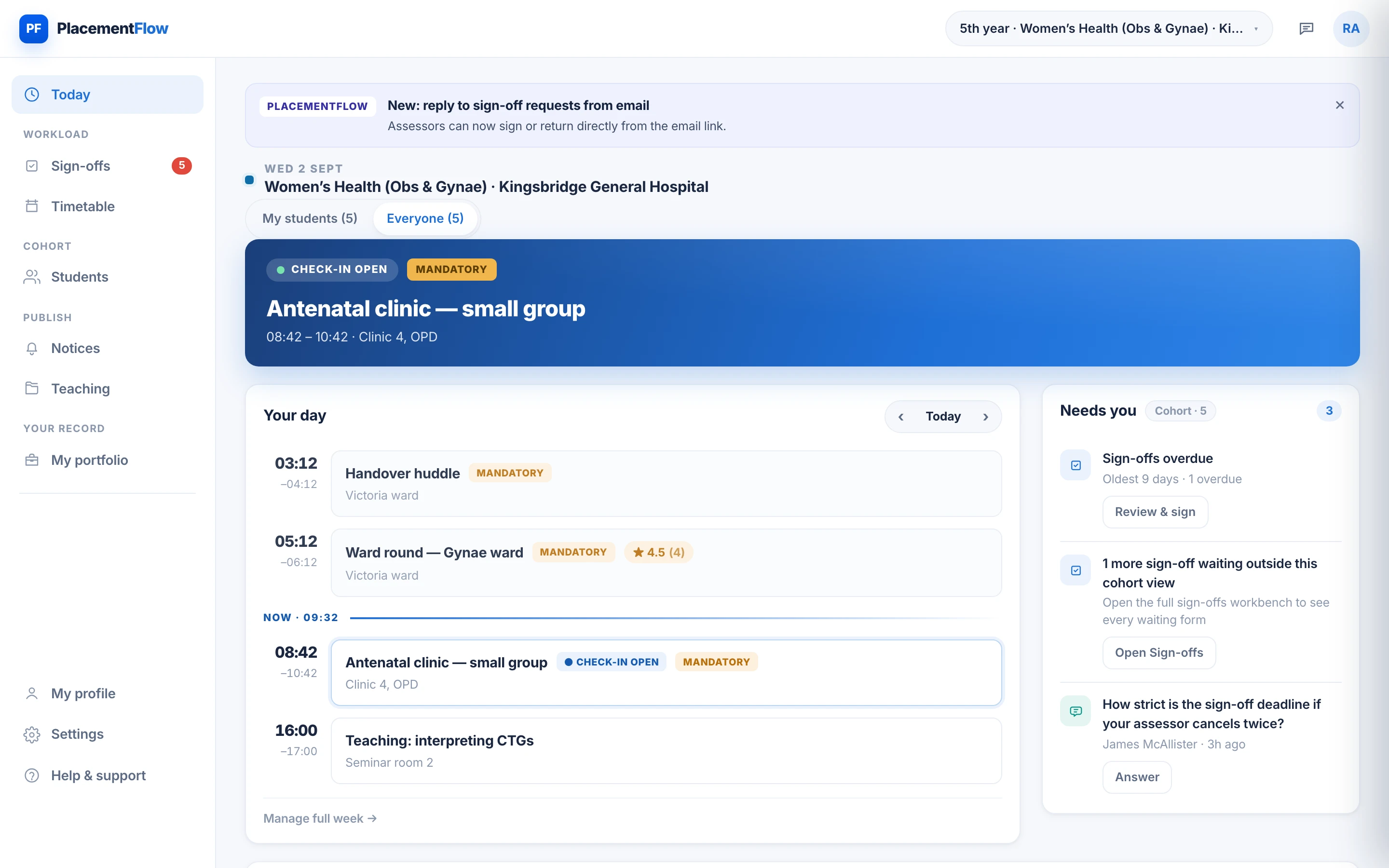Click the 4.5 star rating badge
Viewport: 1389px width, 868px height.
pos(658,552)
